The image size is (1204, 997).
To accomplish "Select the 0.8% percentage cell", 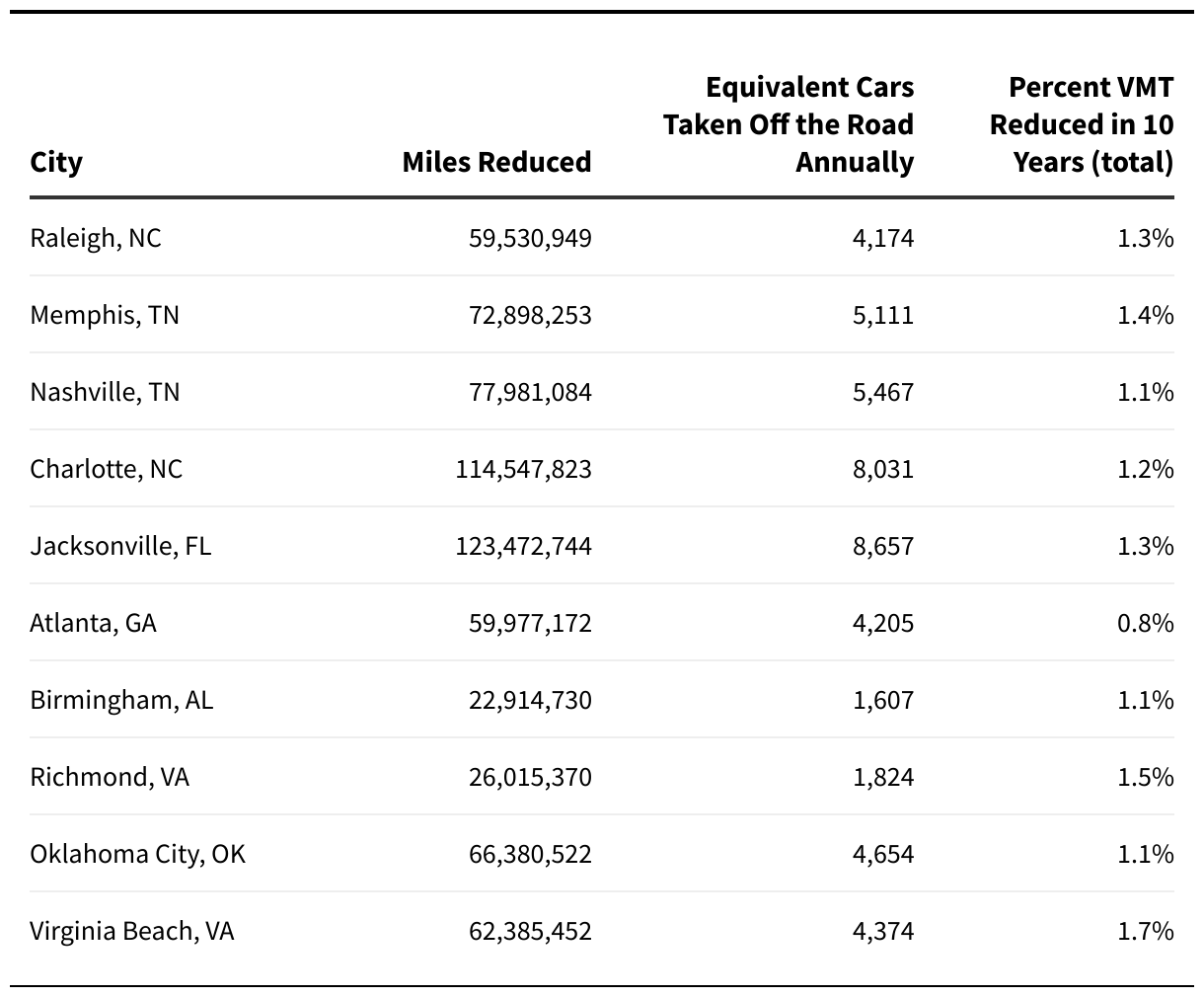I will click(x=1146, y=623).
